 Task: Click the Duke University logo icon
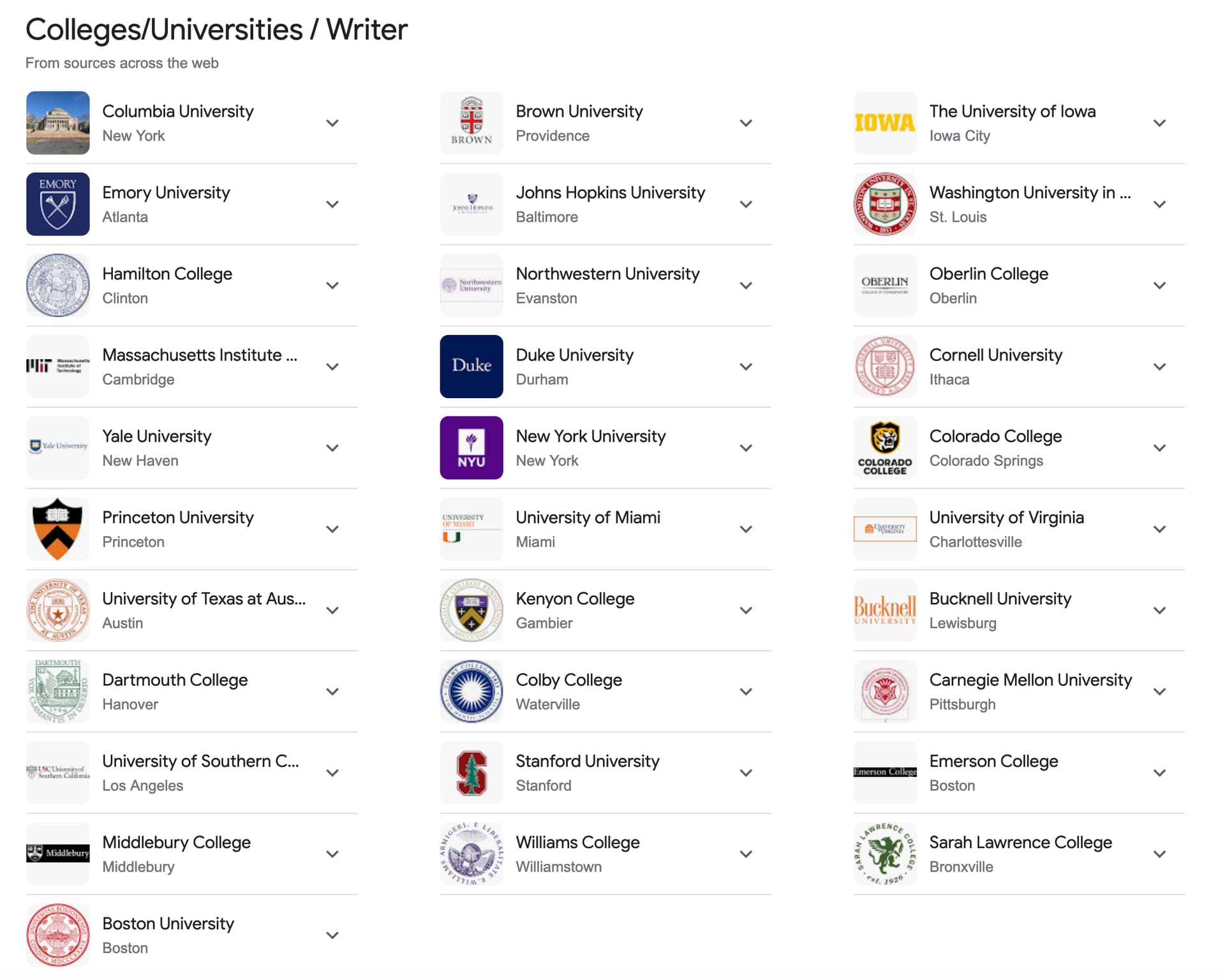pyautogui.click(x=471, y=366)
